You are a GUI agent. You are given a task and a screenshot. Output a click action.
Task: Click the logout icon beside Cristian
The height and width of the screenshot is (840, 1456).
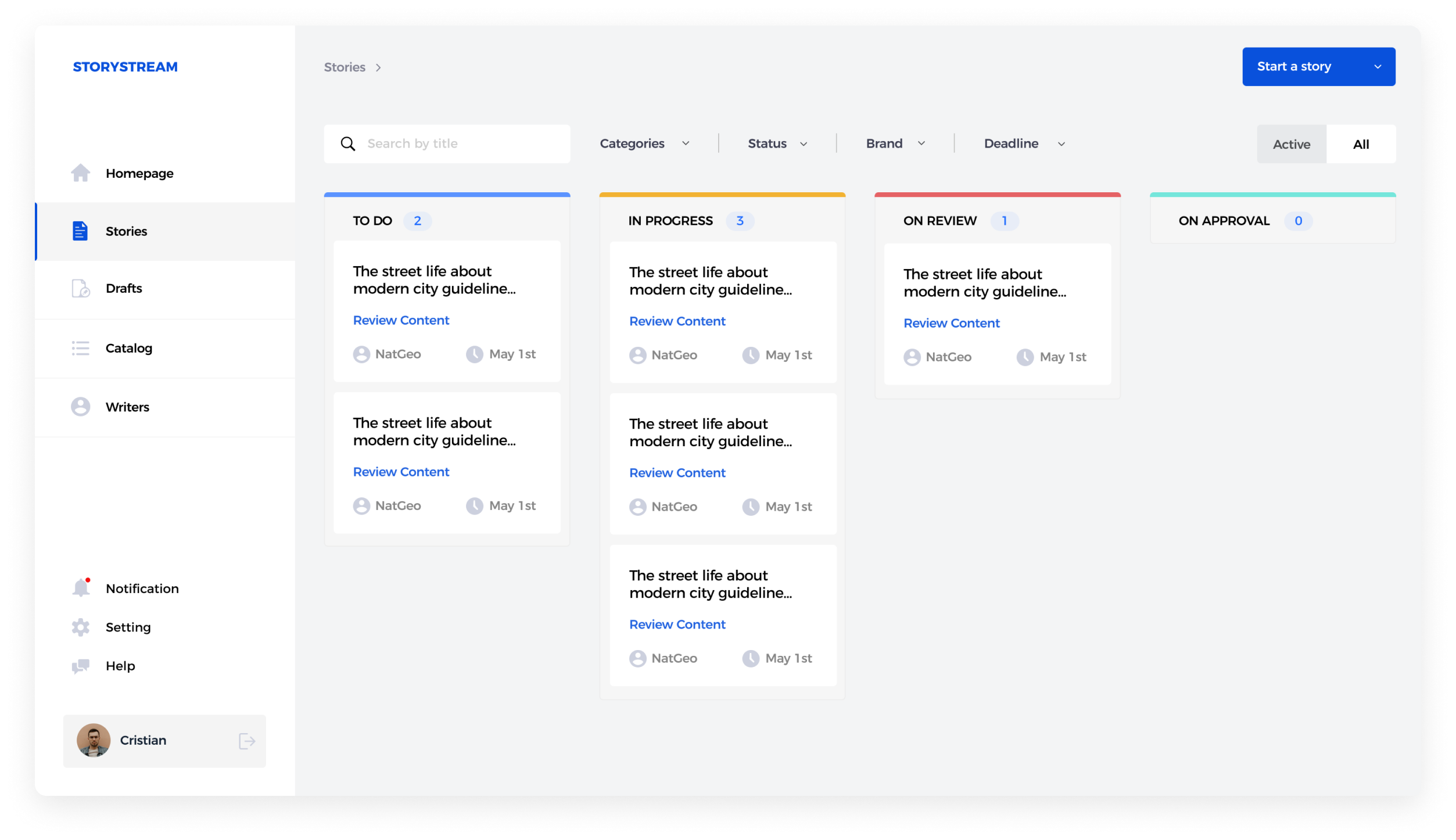[247, 741]
